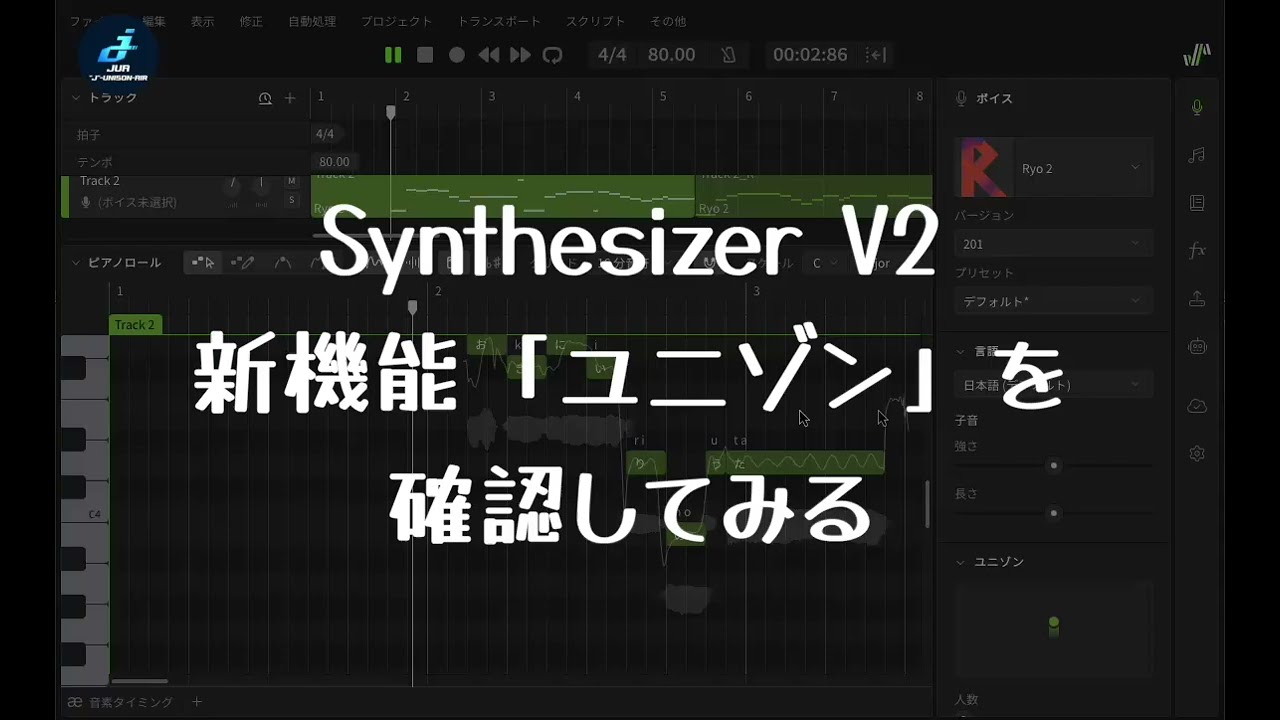Open the Note properties music-note sidebar icon
Viewport: 1280px width, 720px height.
point(1197,155)
